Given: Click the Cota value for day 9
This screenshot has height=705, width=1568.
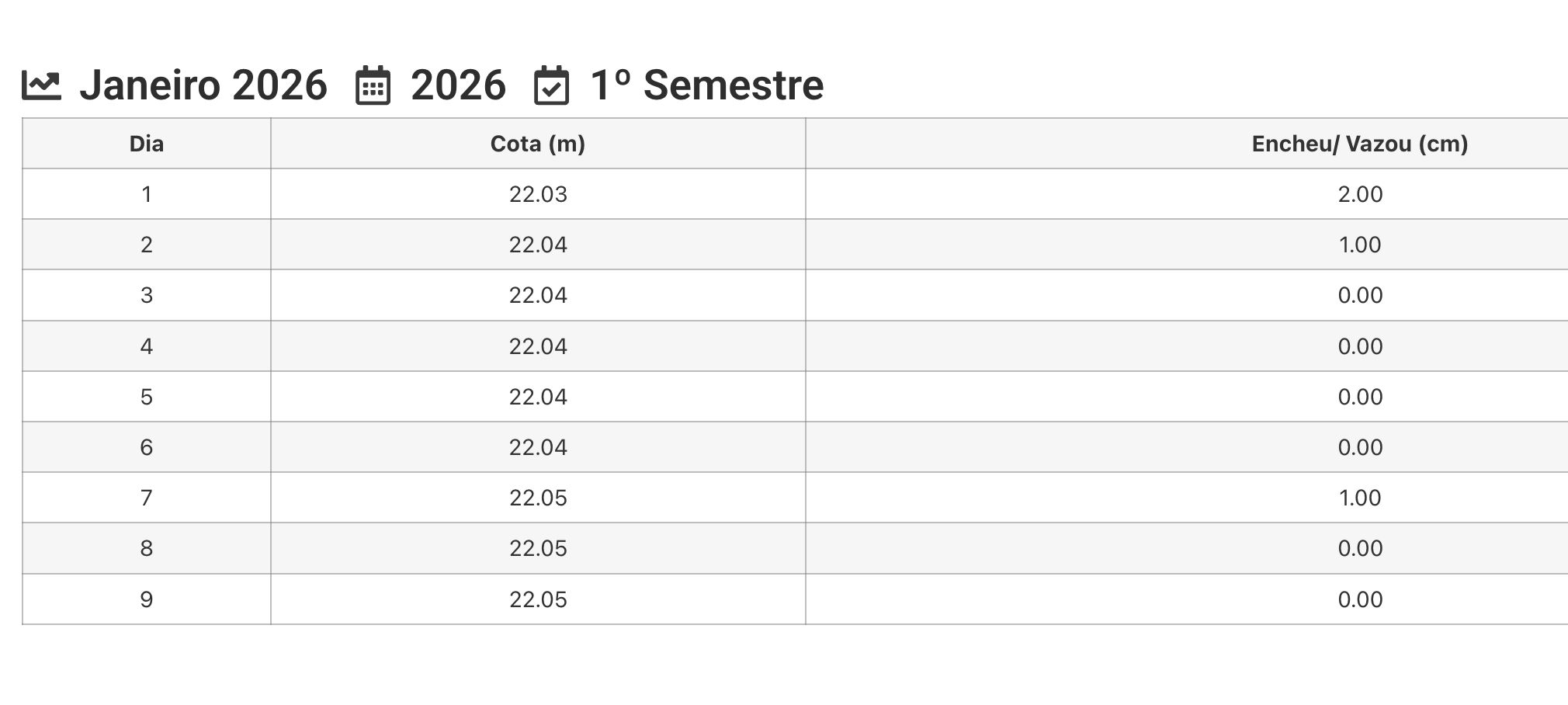Looking at the screenshot, I should click(538, 599).
